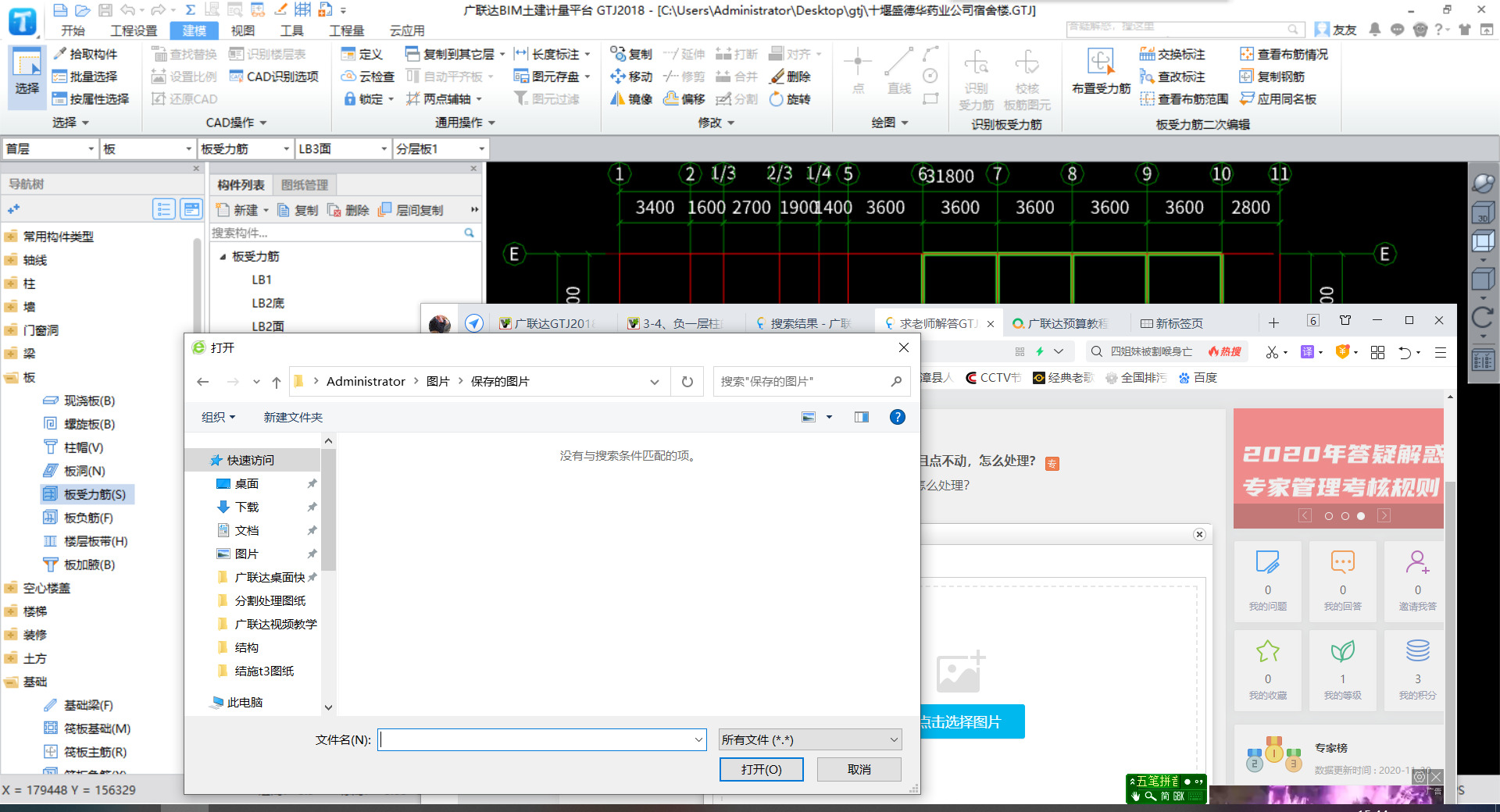Open address path history dropdown in dialog
Image resolution: width=1500 pixels, height=812 pixels.
[654, 382]
